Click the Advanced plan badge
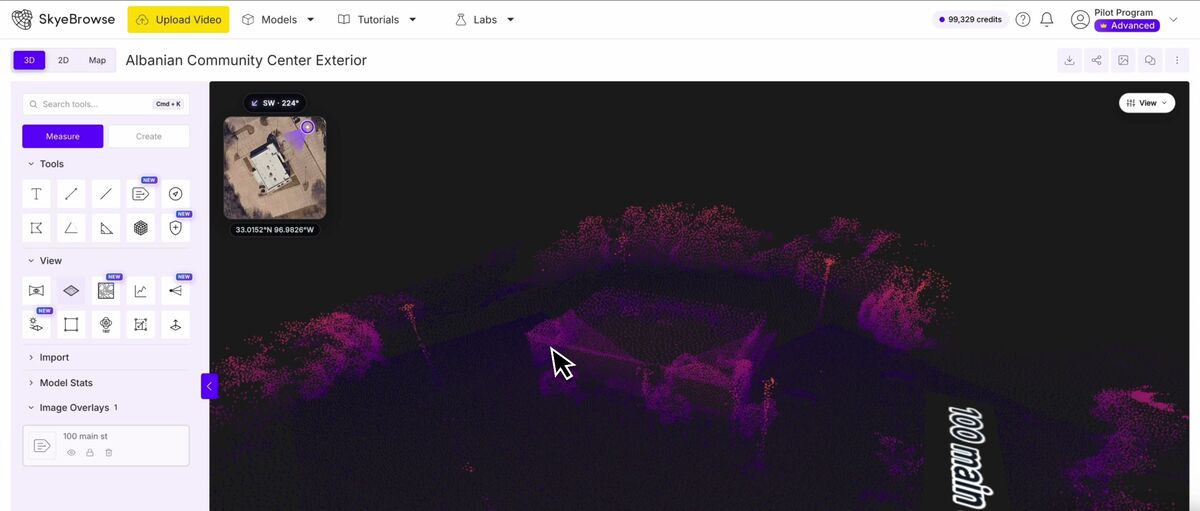This screenshot has width=1200, height=511. pos(1127,26)
